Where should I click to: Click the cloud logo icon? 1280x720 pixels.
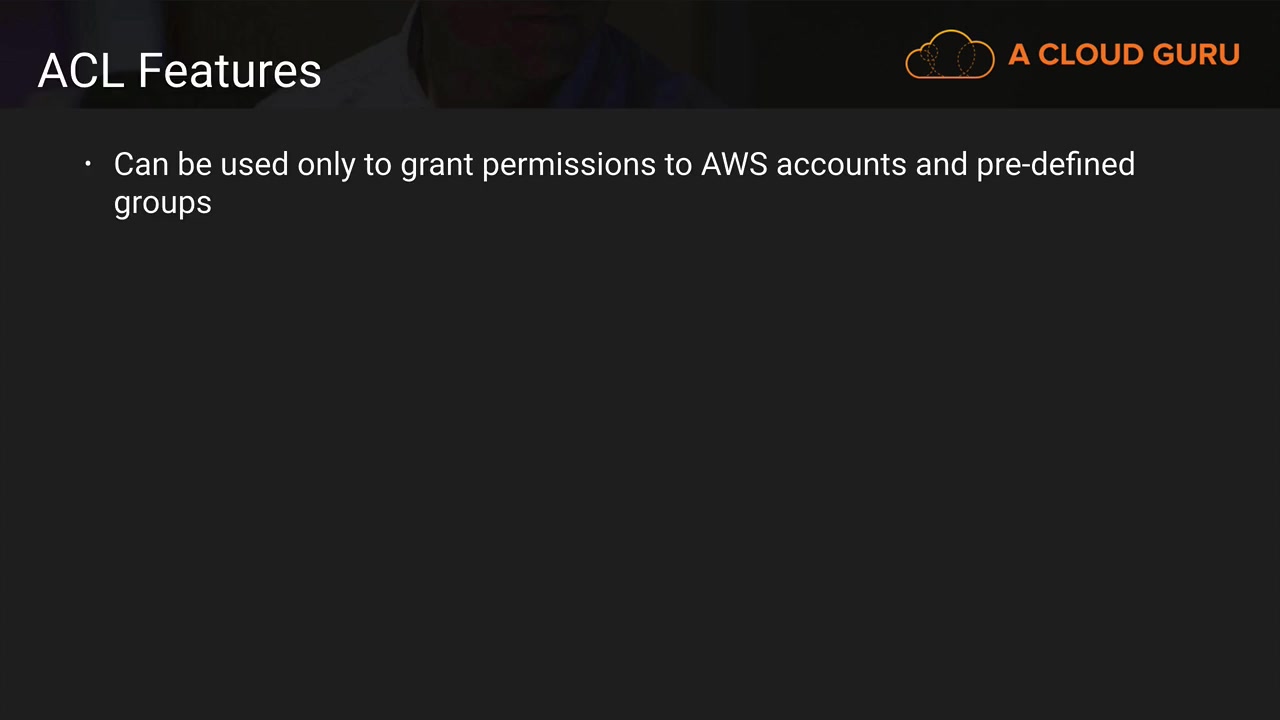click(x=949, y=54)
